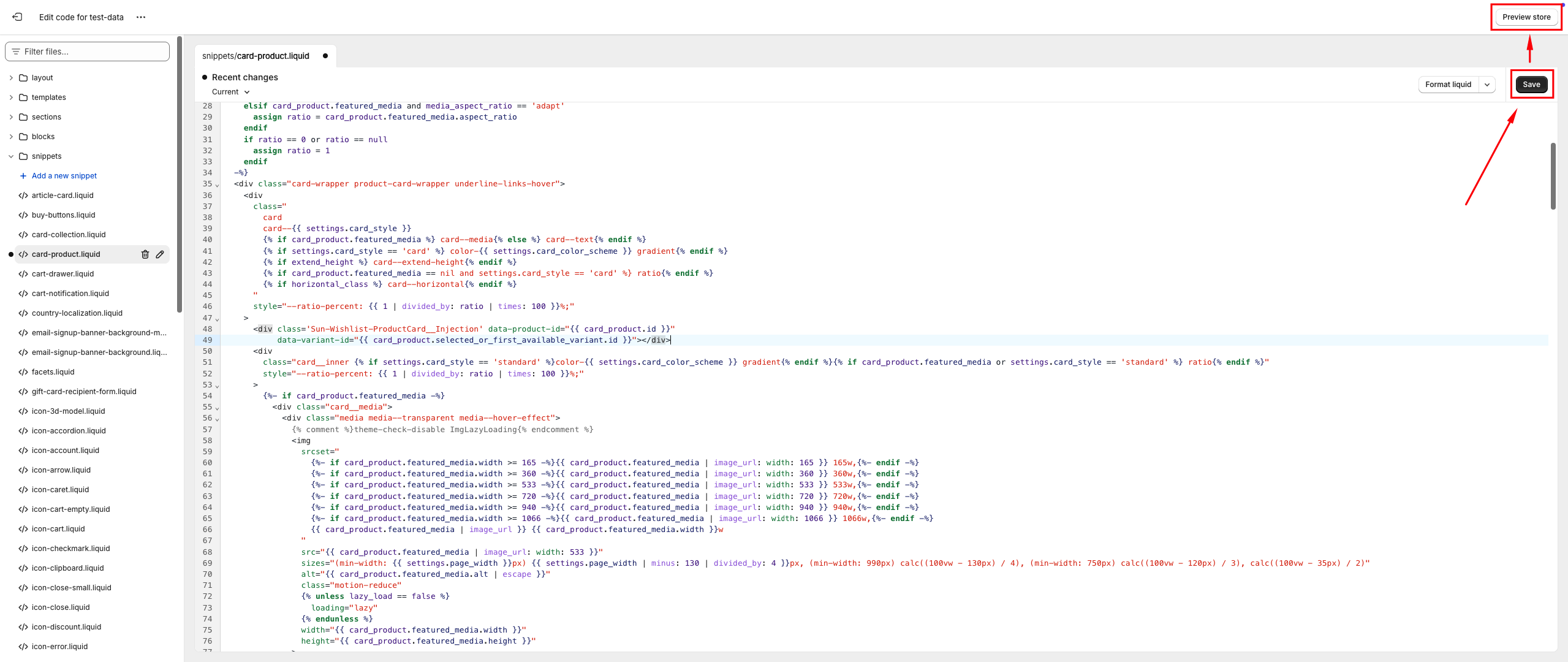Click the plus icon to add snippet
Image resolution: width=1568 pixels, height=662 pixels.
(x=23, y=176)
